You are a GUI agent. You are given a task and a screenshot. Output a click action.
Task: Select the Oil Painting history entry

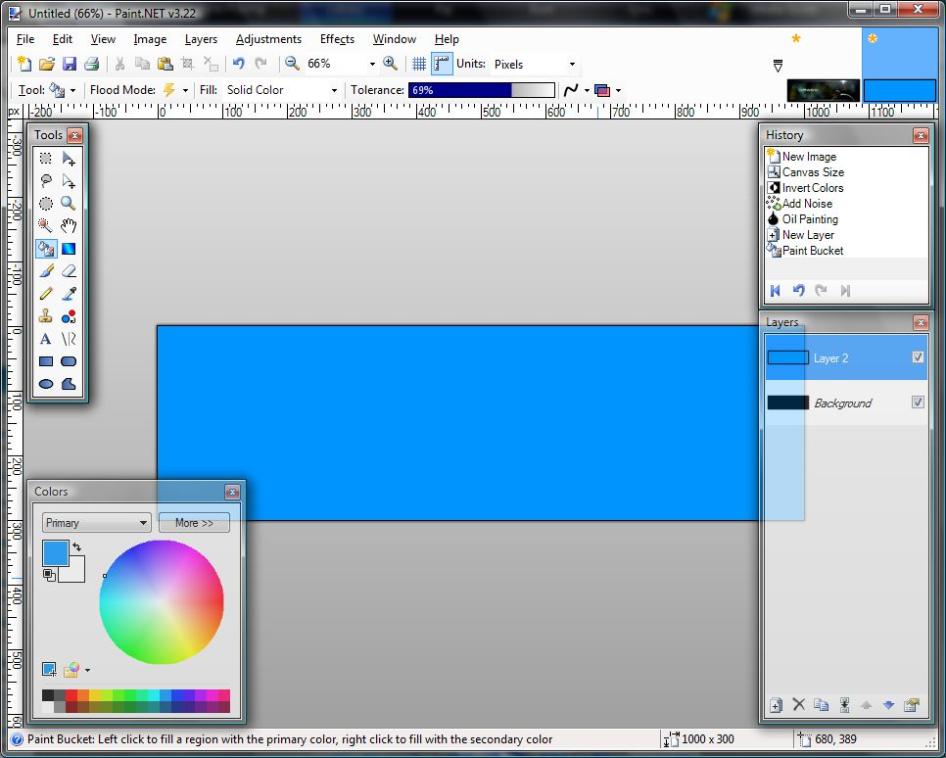tap(809, 219)
